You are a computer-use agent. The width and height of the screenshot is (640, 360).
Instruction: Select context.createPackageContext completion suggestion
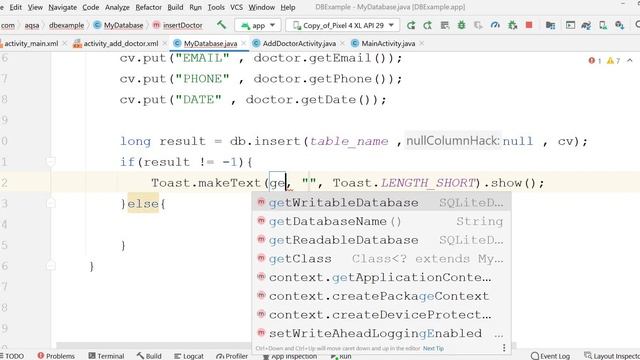[381, 296]
